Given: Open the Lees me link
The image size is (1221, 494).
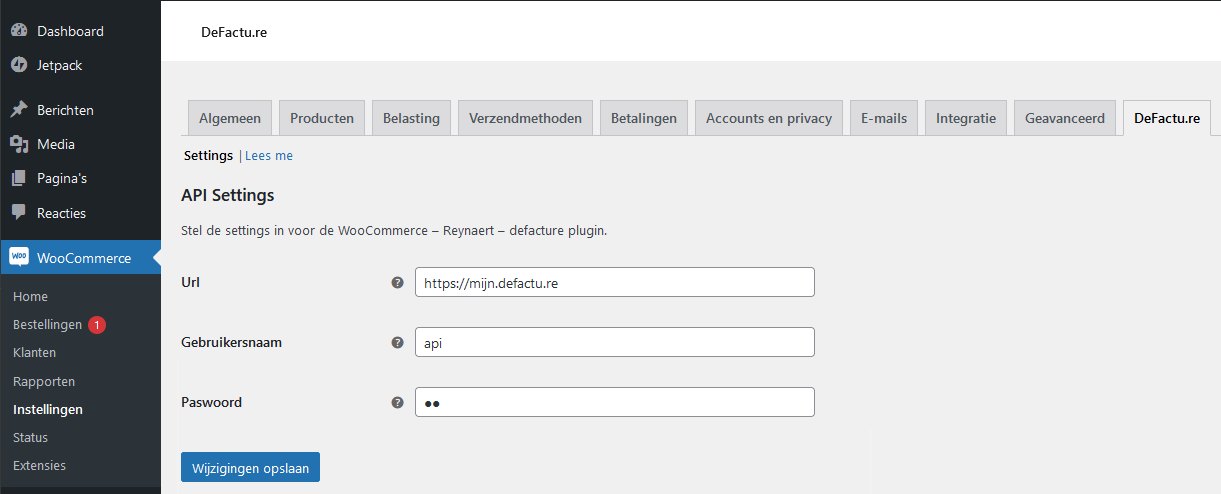Looking at the screenshot, I should 269,156.
